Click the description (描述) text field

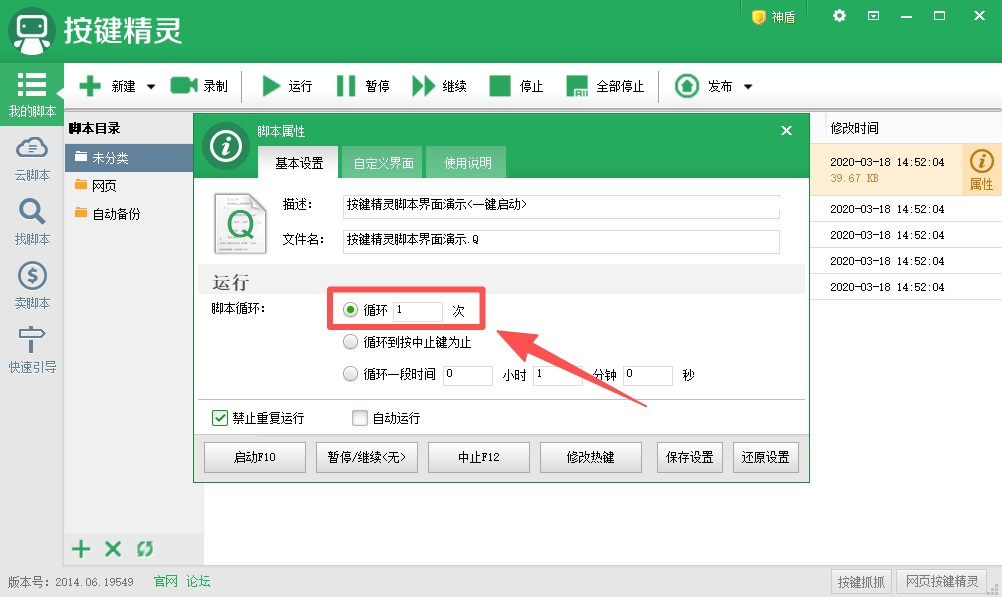click(560, 205)
